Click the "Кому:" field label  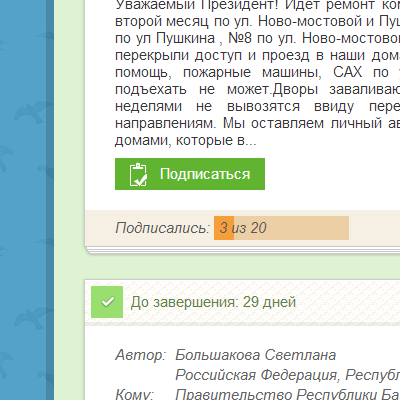(135, 394)
